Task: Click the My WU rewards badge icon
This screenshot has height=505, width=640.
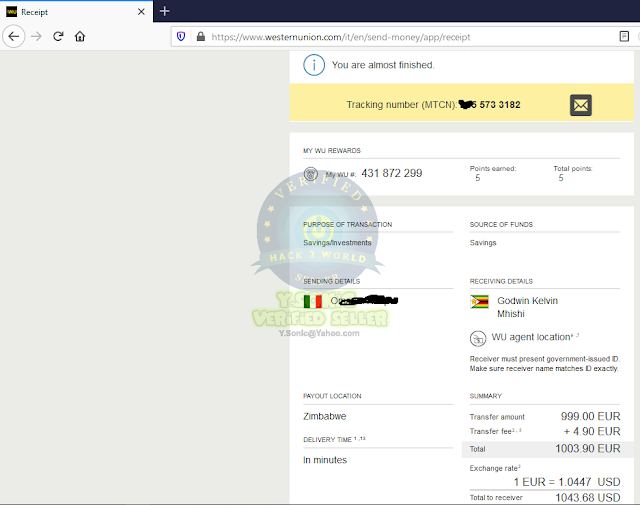Action: click(311, 174)
